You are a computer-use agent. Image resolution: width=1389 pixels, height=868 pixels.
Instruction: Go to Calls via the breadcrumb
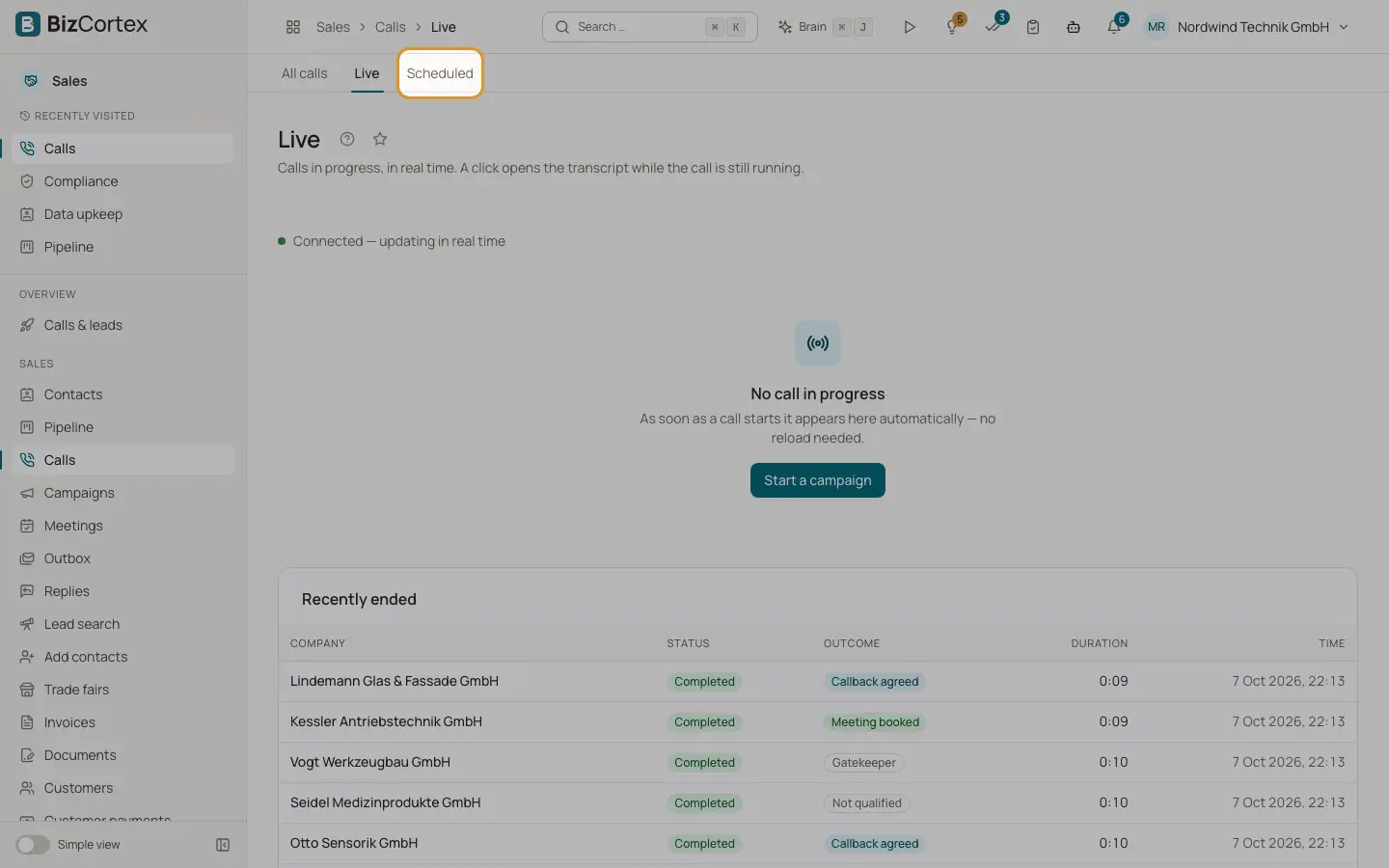(x=390, y=27)
